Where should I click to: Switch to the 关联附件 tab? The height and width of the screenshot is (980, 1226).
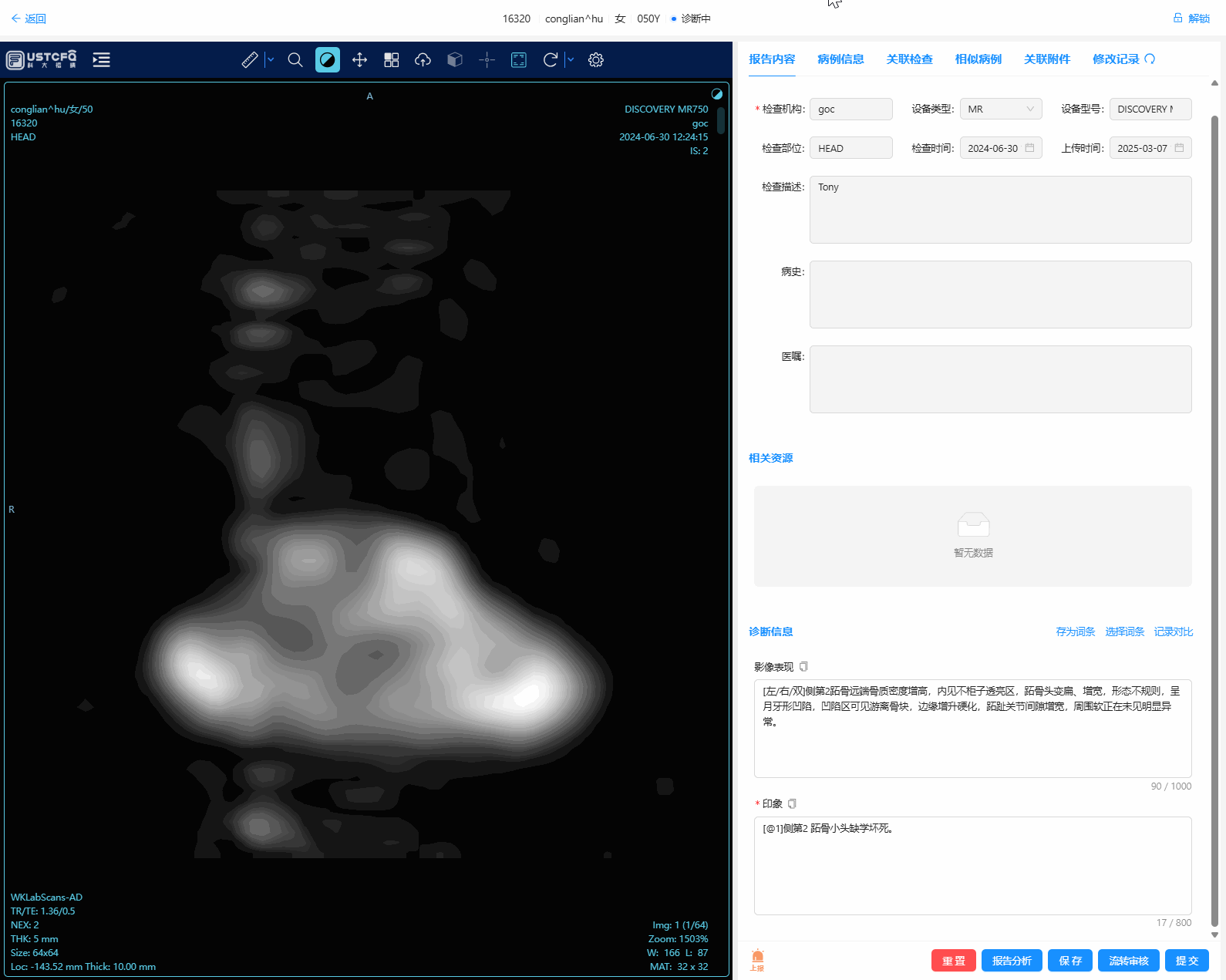(1046, 59)
